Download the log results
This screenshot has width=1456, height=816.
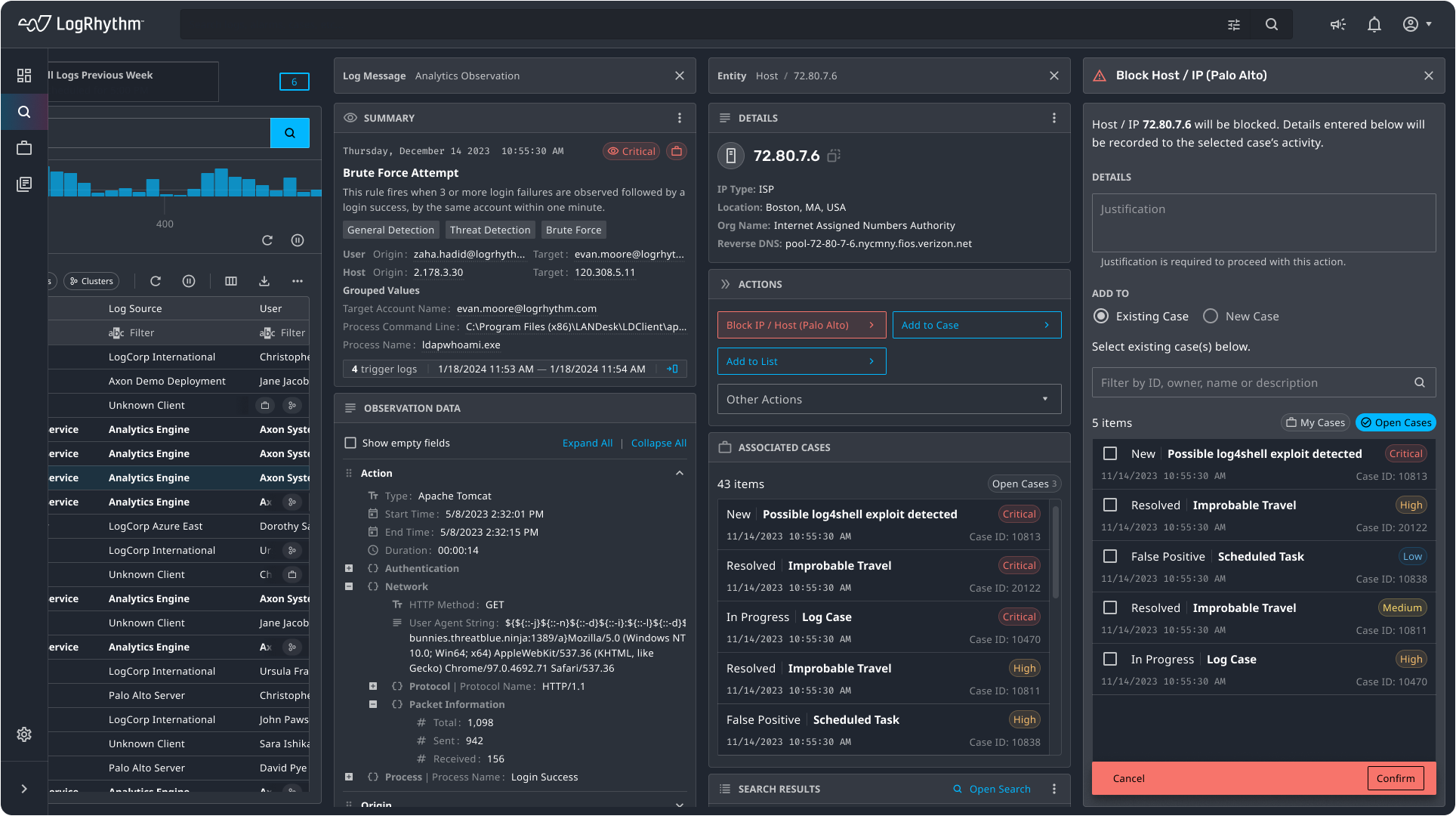click(x=264, y=281)
